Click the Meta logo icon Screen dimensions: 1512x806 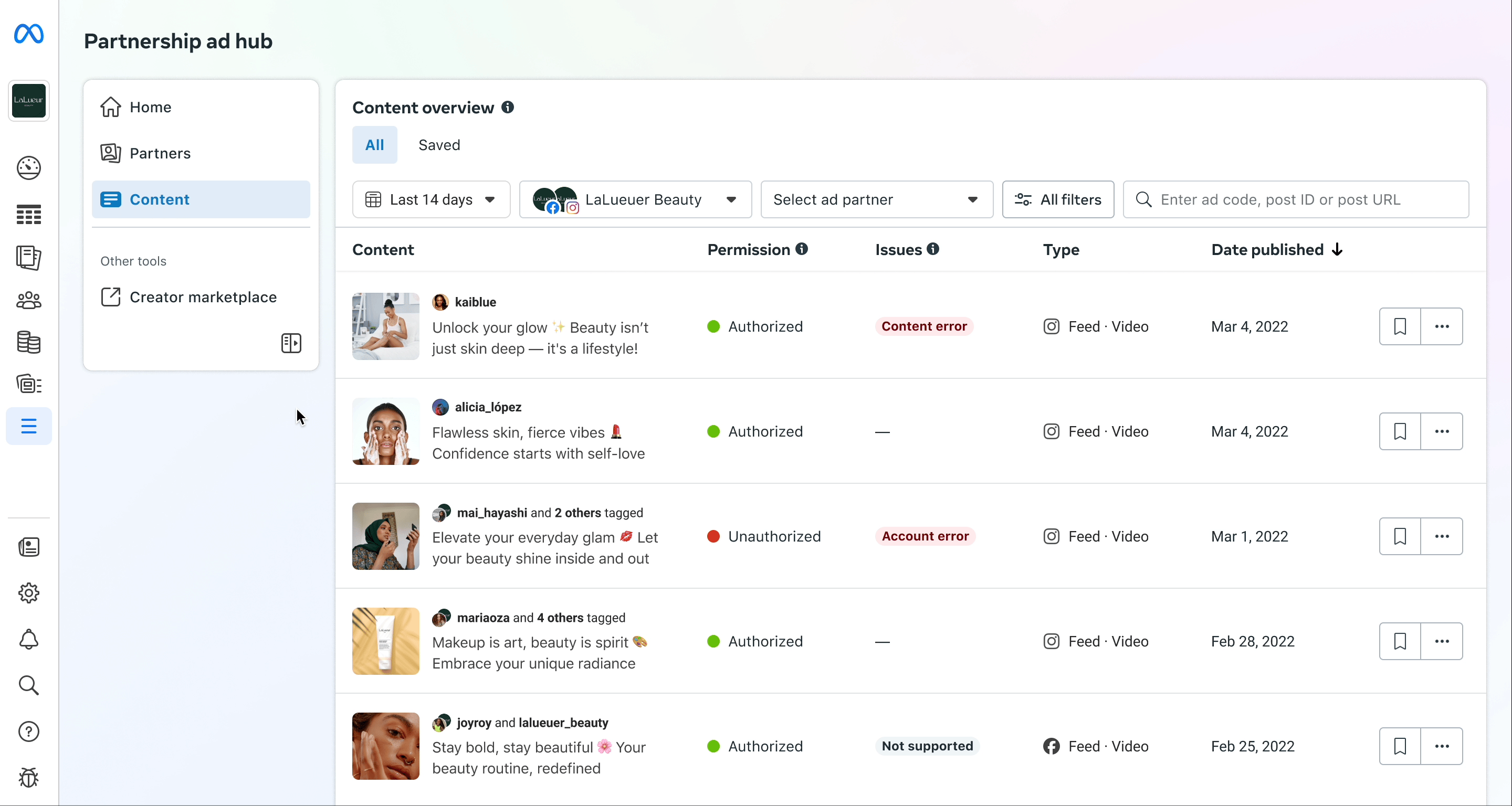pos(29,34)
